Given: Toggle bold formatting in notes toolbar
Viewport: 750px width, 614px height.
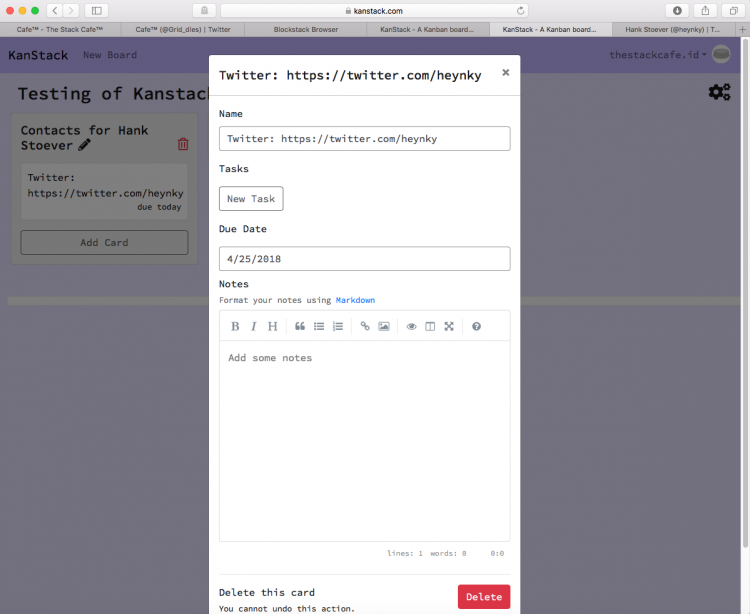Looking at the screenshot, I should pyautogui.click(x=235, y=326).
